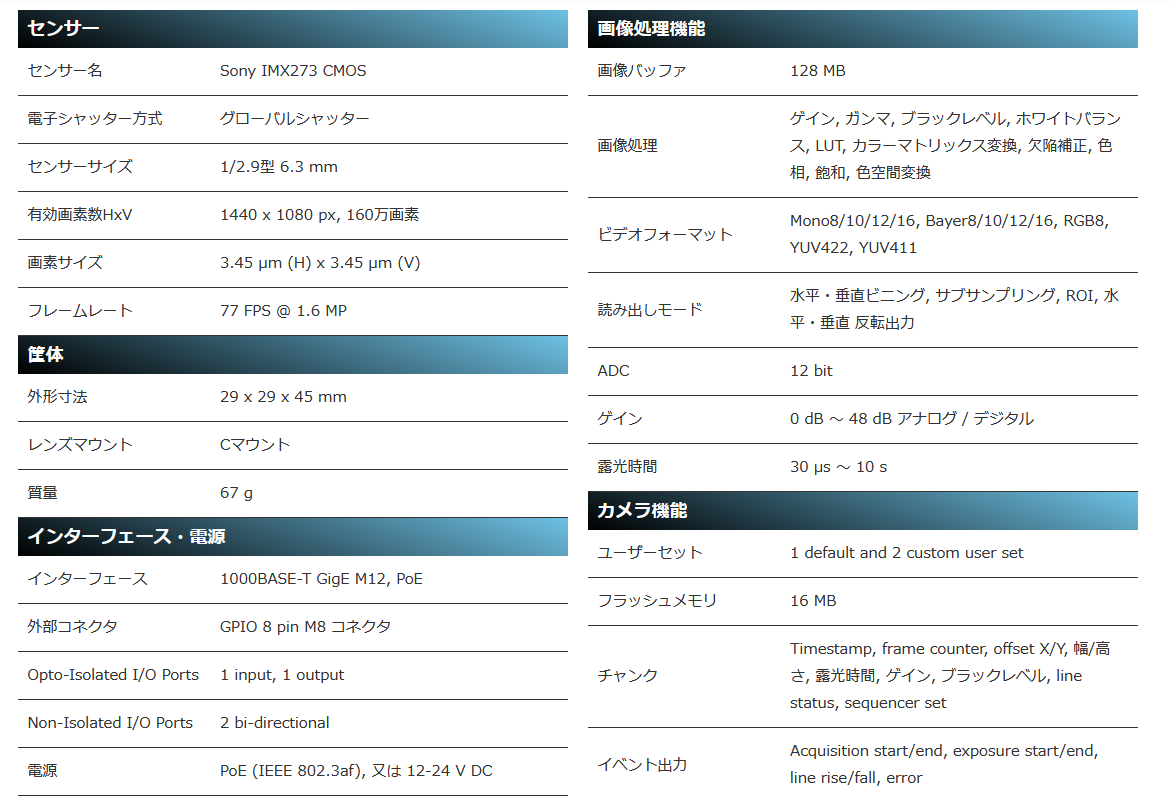Select the 67 g value
Viewport: 1170px width, 798px height.
tap(237, 493)
